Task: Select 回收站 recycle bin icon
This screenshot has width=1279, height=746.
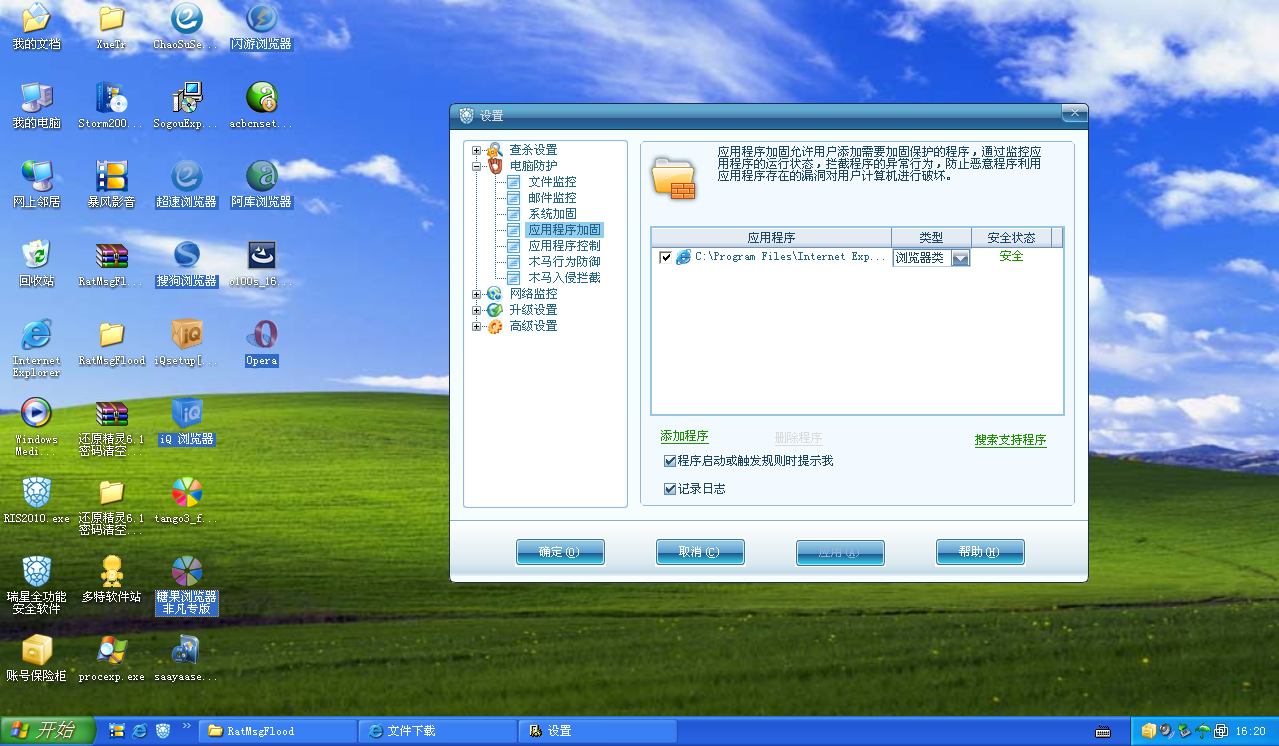Action: (36, 263)
